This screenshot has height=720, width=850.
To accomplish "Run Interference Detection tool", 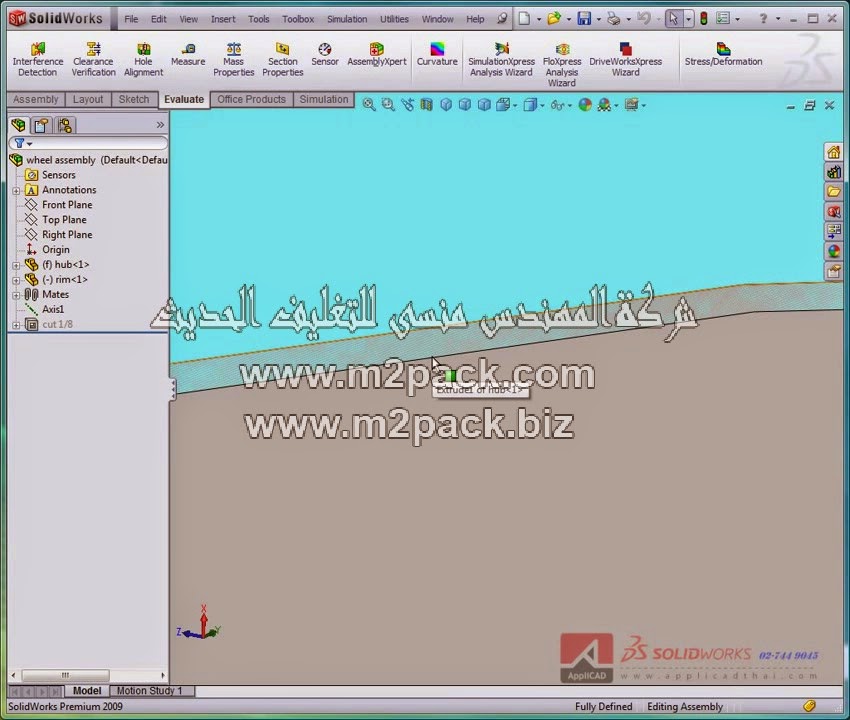I will tap(37, 60).
